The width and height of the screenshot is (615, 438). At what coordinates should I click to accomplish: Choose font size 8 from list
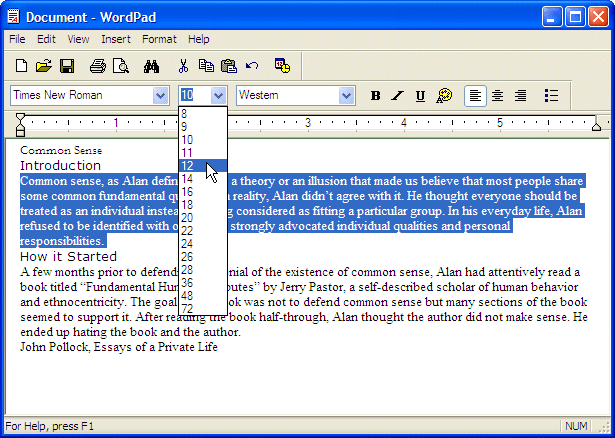[x=203, y=114]
